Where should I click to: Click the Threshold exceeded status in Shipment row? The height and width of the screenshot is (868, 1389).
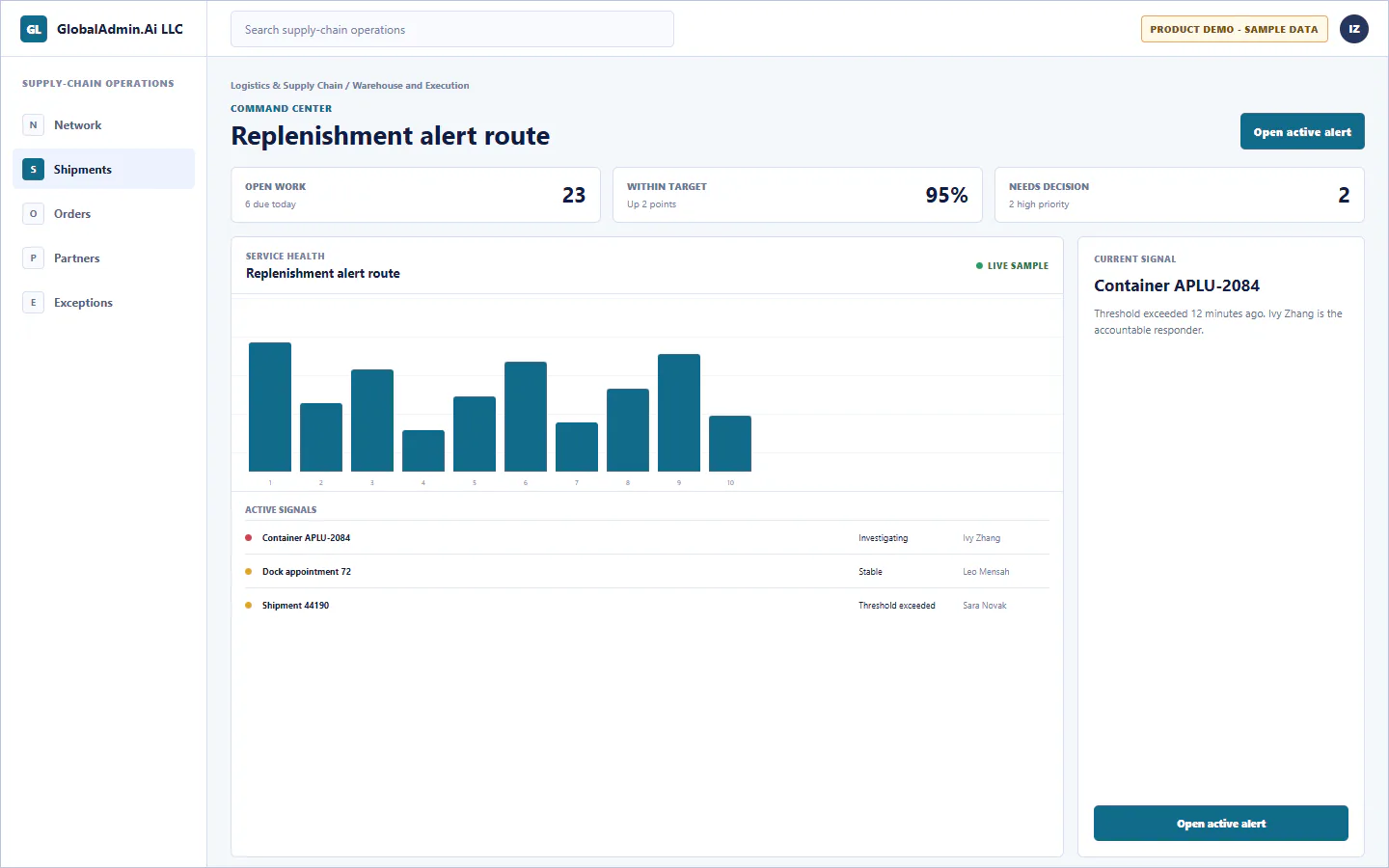tap(897, 606)
